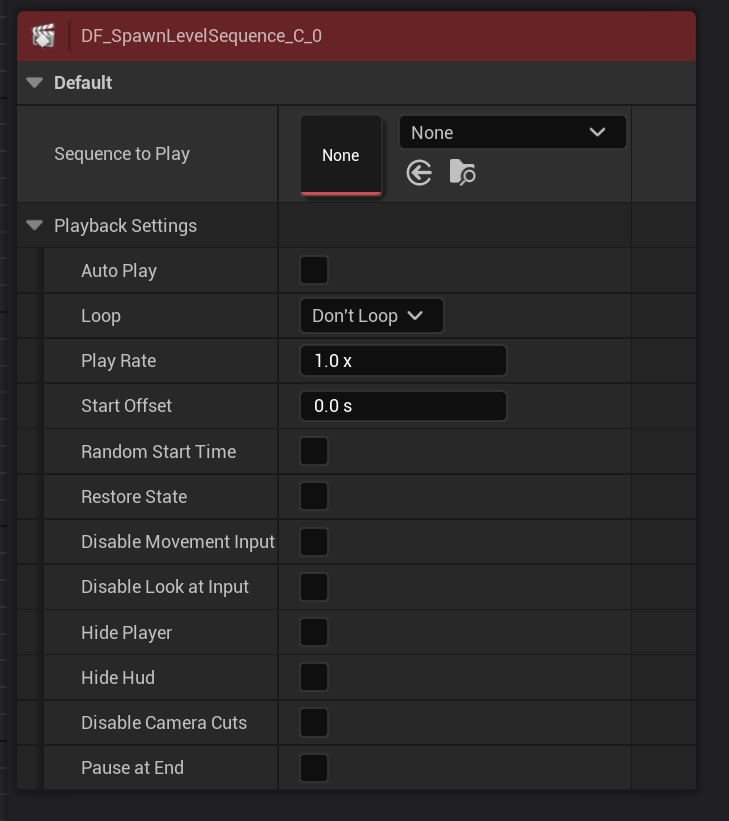Viewport: 729px width, 821px height.
Task: Open the Sequence to Play None dropdown
Action: click(x=512, y=132)
